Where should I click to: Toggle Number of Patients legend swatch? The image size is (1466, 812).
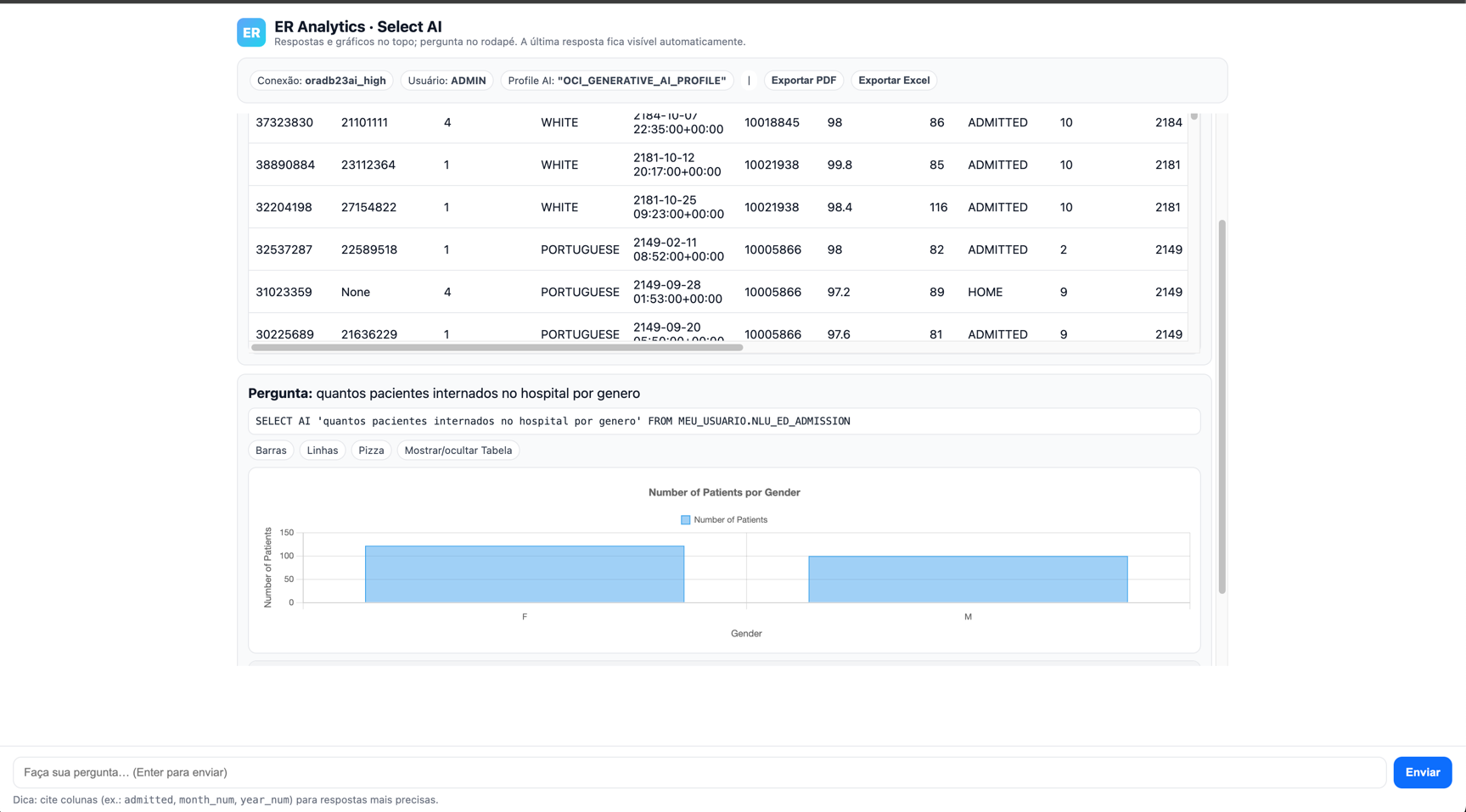(685, 520)
